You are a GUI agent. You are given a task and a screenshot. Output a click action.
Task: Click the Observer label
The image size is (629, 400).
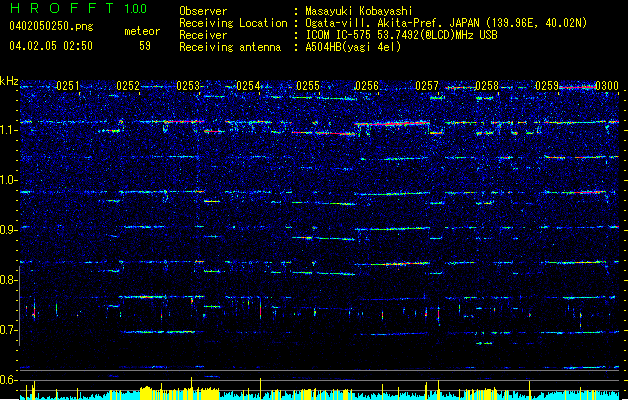coord(203,11)
